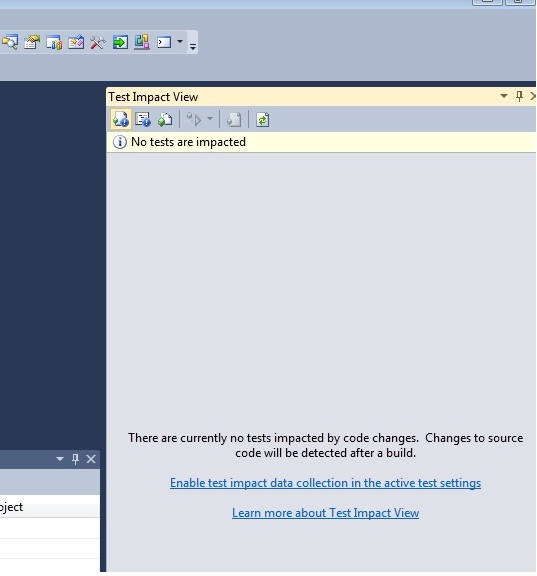The image size is (537, 576).
Task: Open Team Explorer from toolbar
Action: coord(54,42)
